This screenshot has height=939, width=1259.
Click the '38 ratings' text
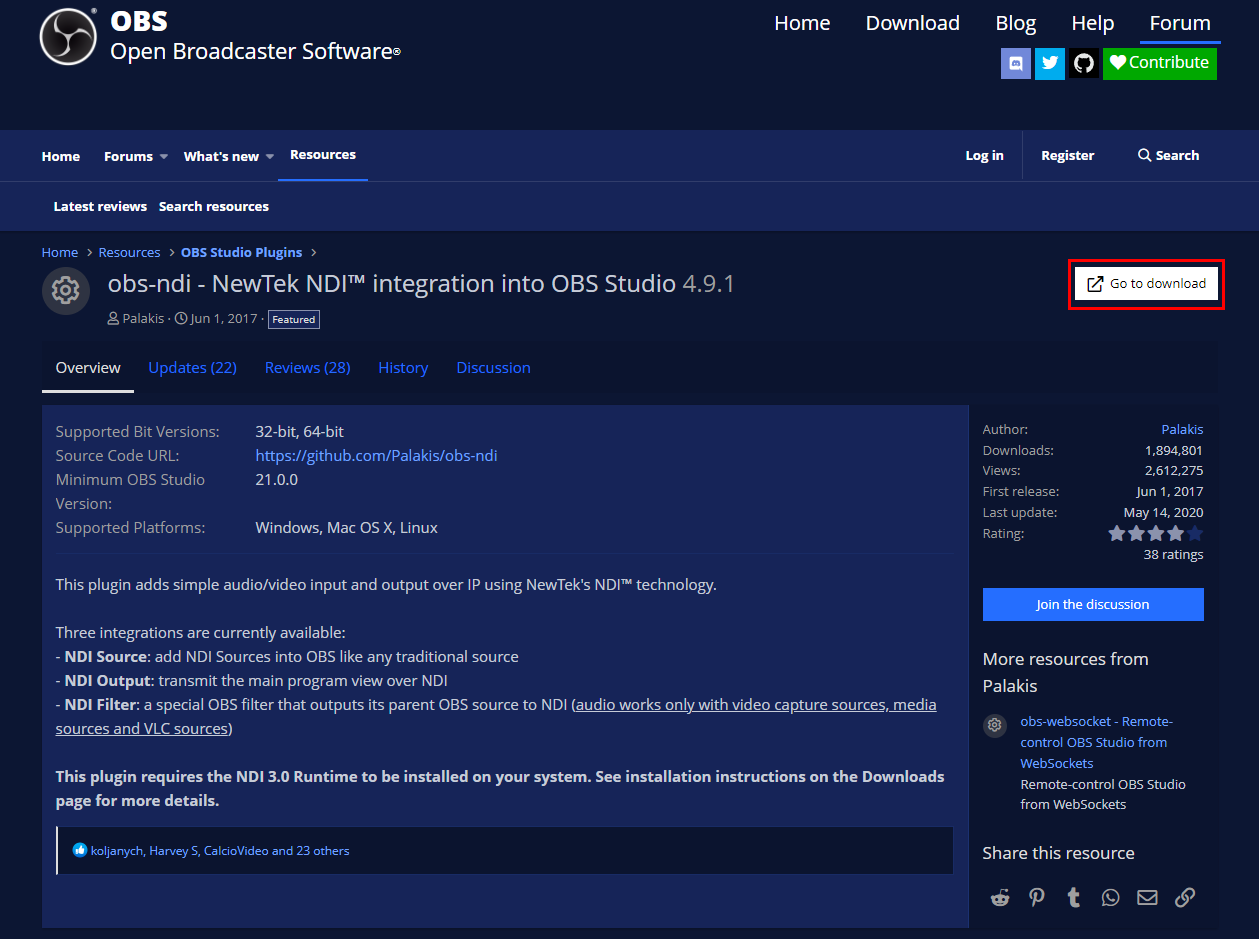(1173, 554)
